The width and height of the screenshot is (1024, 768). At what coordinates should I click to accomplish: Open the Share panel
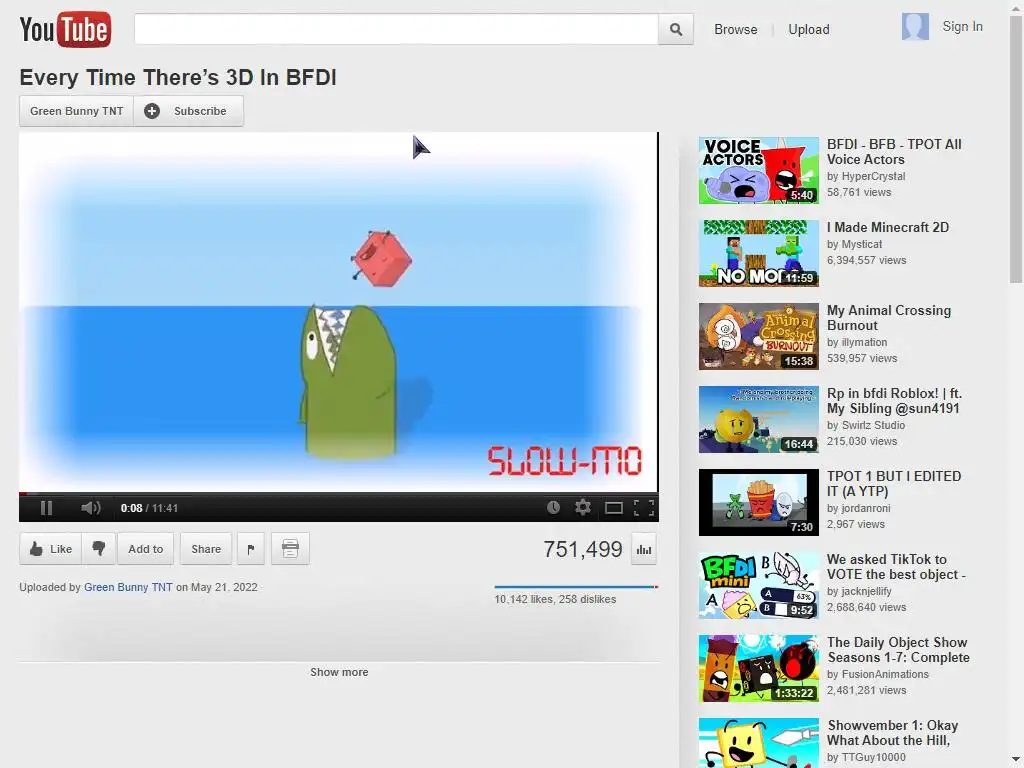point(206,549)
